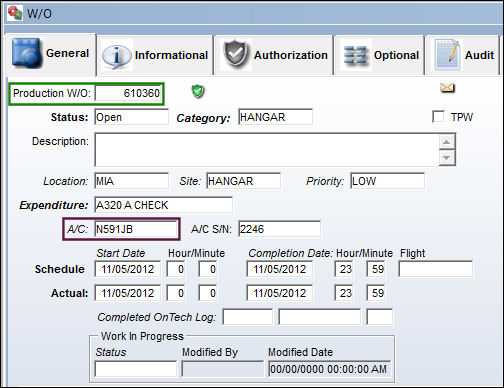Click the A/C field showing N591JB

tap(136, 229)
